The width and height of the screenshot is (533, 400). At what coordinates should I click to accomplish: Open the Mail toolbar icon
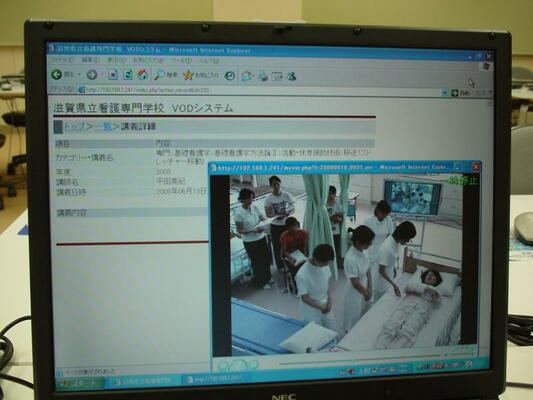click(247, 76)
